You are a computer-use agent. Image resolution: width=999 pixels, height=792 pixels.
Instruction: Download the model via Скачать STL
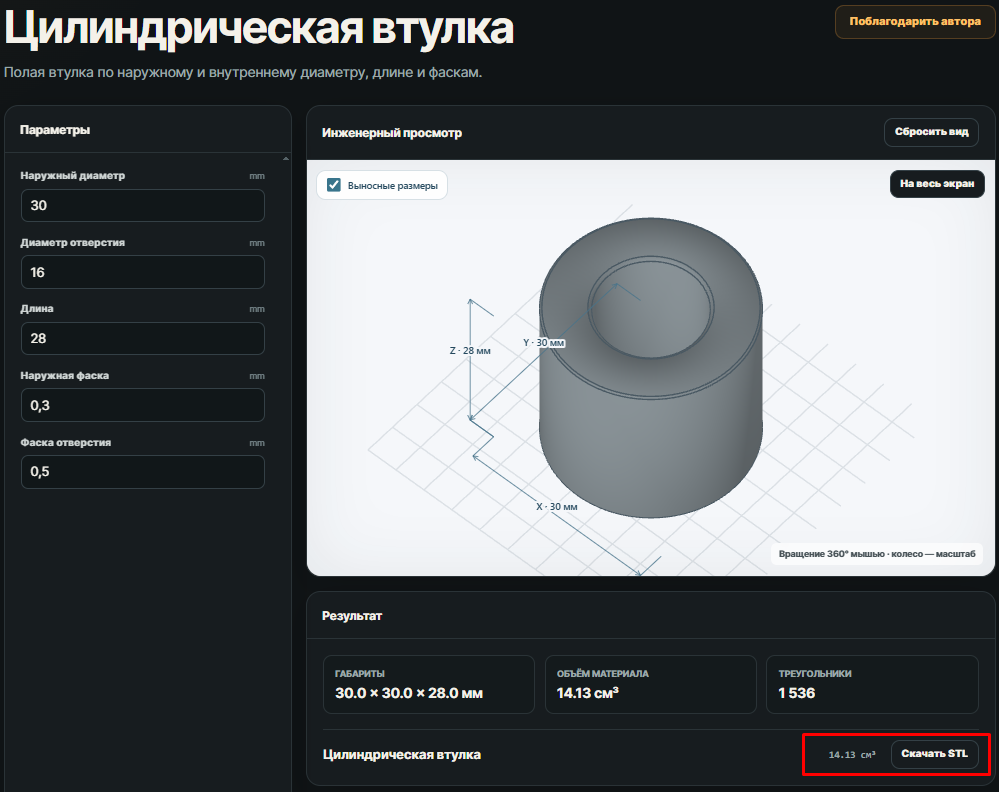click(x=934, y=754)
